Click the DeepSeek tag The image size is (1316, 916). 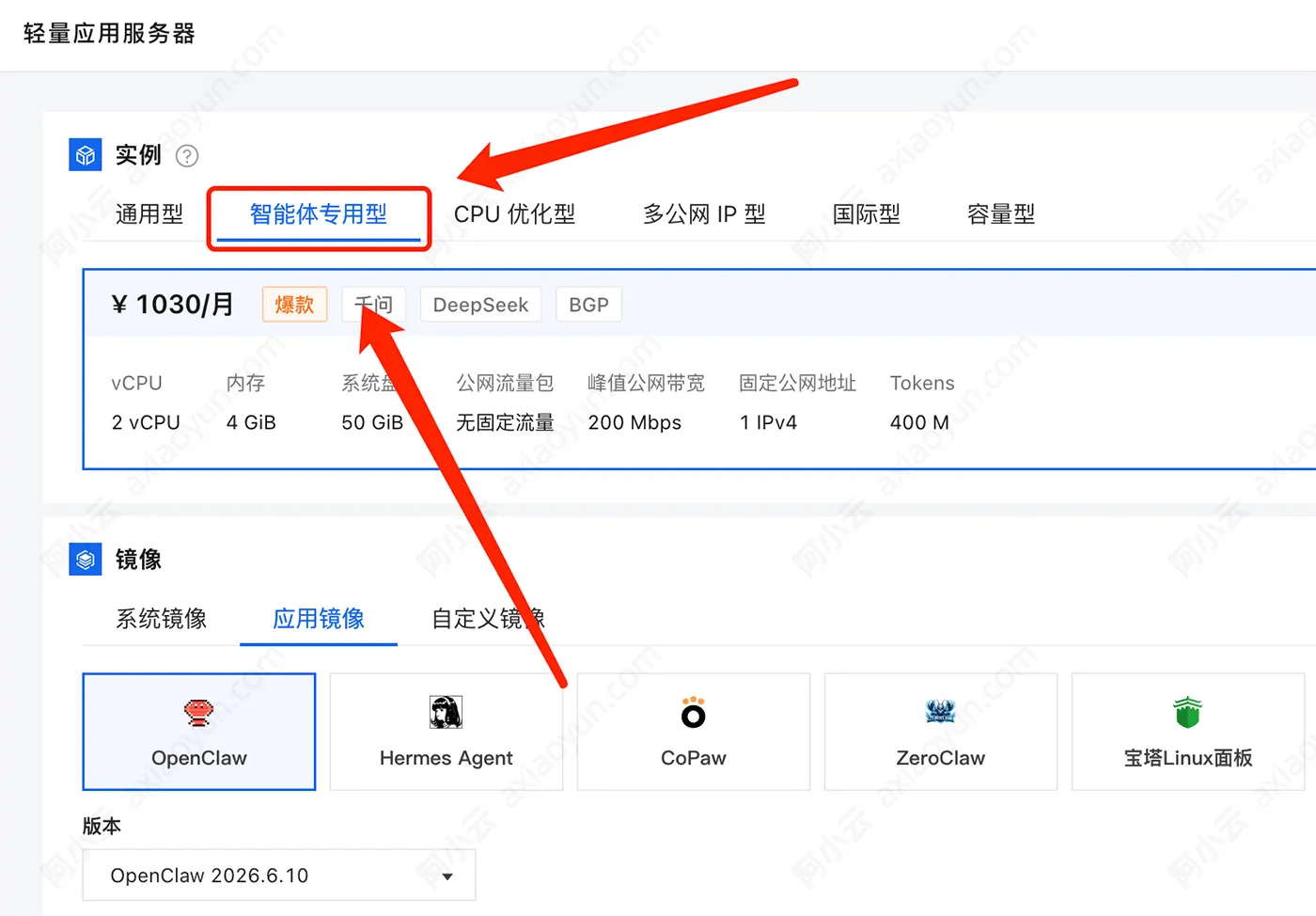[480, 305]
